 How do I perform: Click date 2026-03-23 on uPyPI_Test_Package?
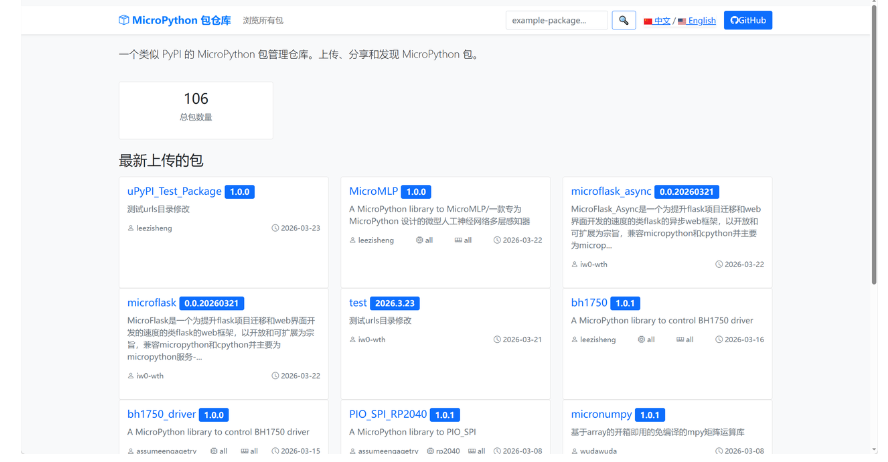[x=301, y=228]
